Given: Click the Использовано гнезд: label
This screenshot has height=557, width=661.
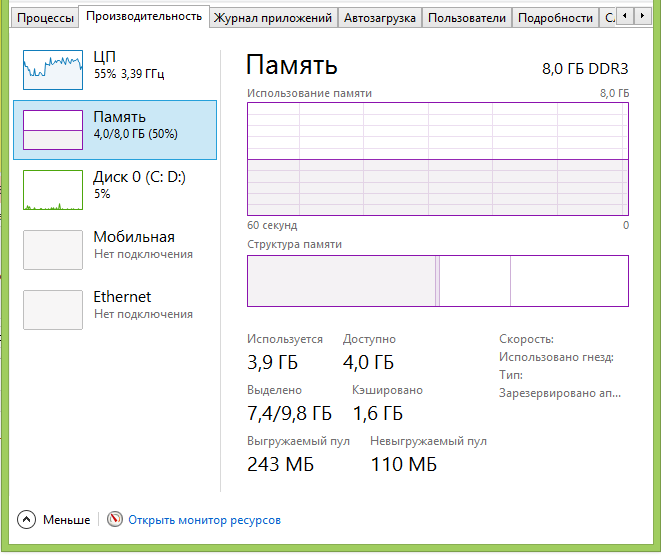Looking at the screenshot, I should (556, 357).
